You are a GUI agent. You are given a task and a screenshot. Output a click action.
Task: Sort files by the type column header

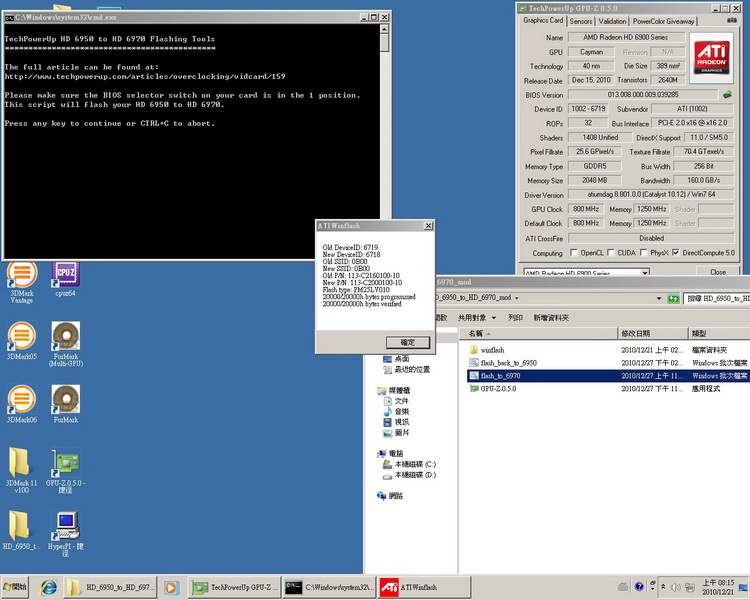(719, 333)
